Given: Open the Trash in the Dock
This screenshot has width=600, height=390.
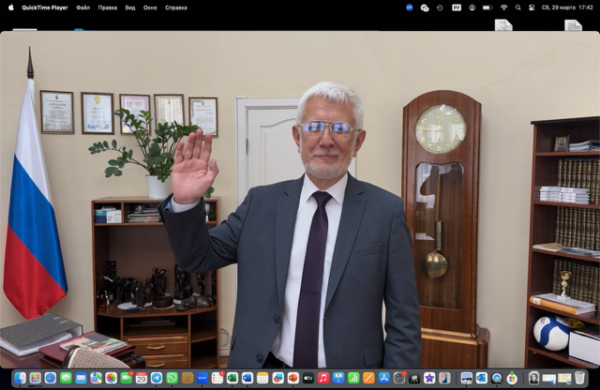Looking at the screenshot, I should [580, 378].
